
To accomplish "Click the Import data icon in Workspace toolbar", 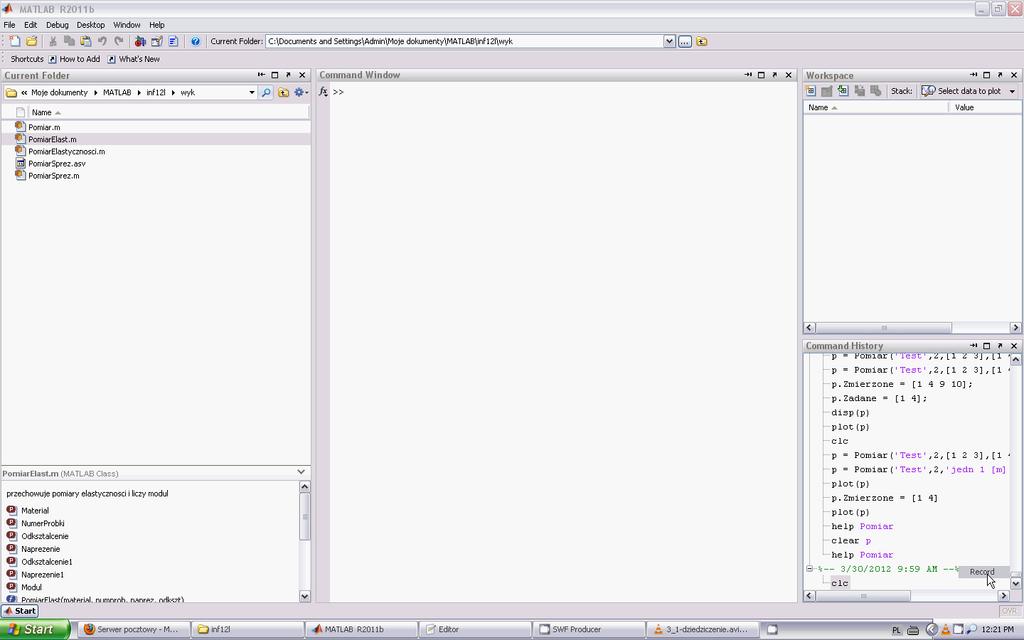I will coord(843,91).
